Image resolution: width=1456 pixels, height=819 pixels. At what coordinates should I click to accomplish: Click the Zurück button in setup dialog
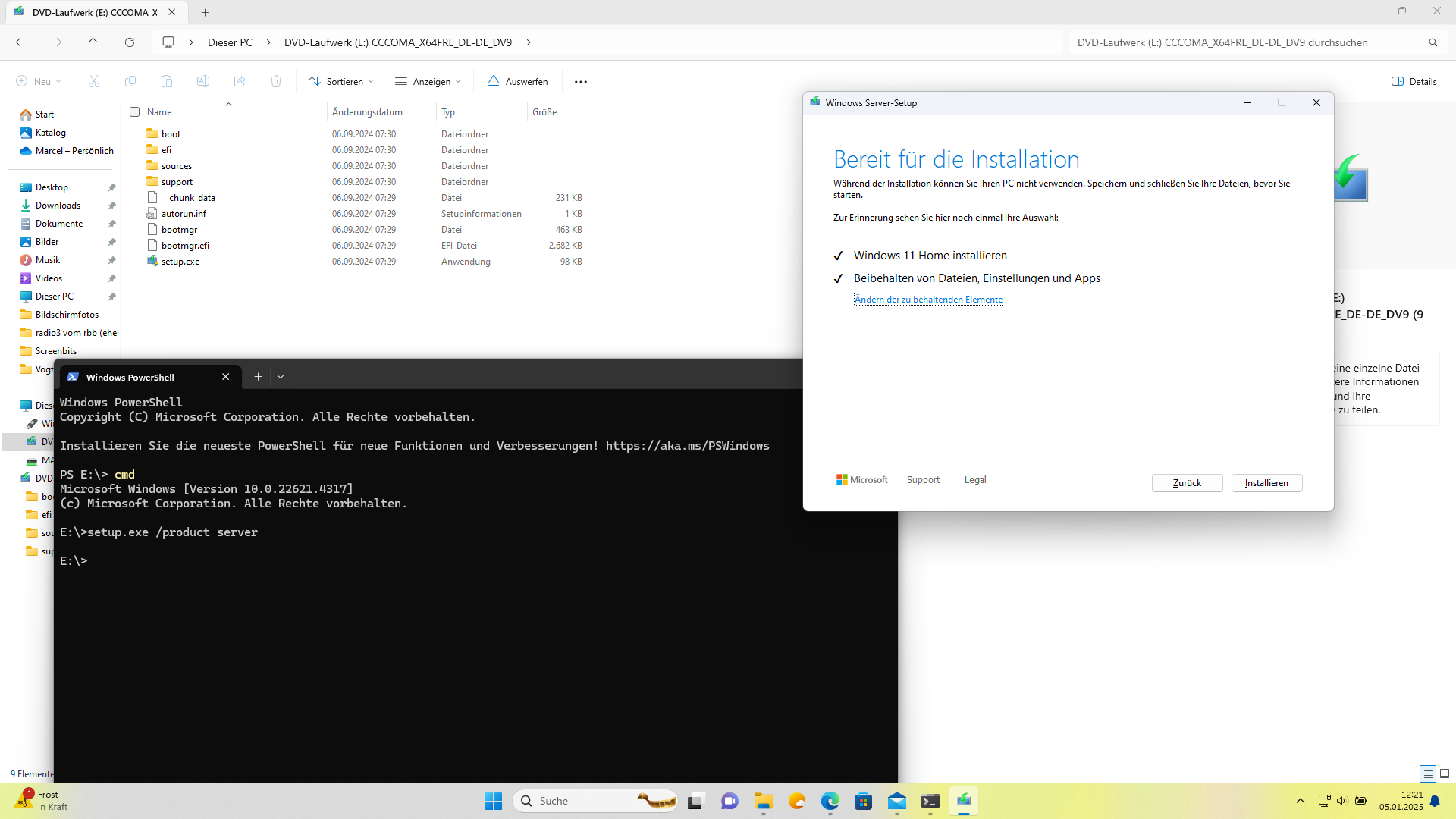(1187, 483)
